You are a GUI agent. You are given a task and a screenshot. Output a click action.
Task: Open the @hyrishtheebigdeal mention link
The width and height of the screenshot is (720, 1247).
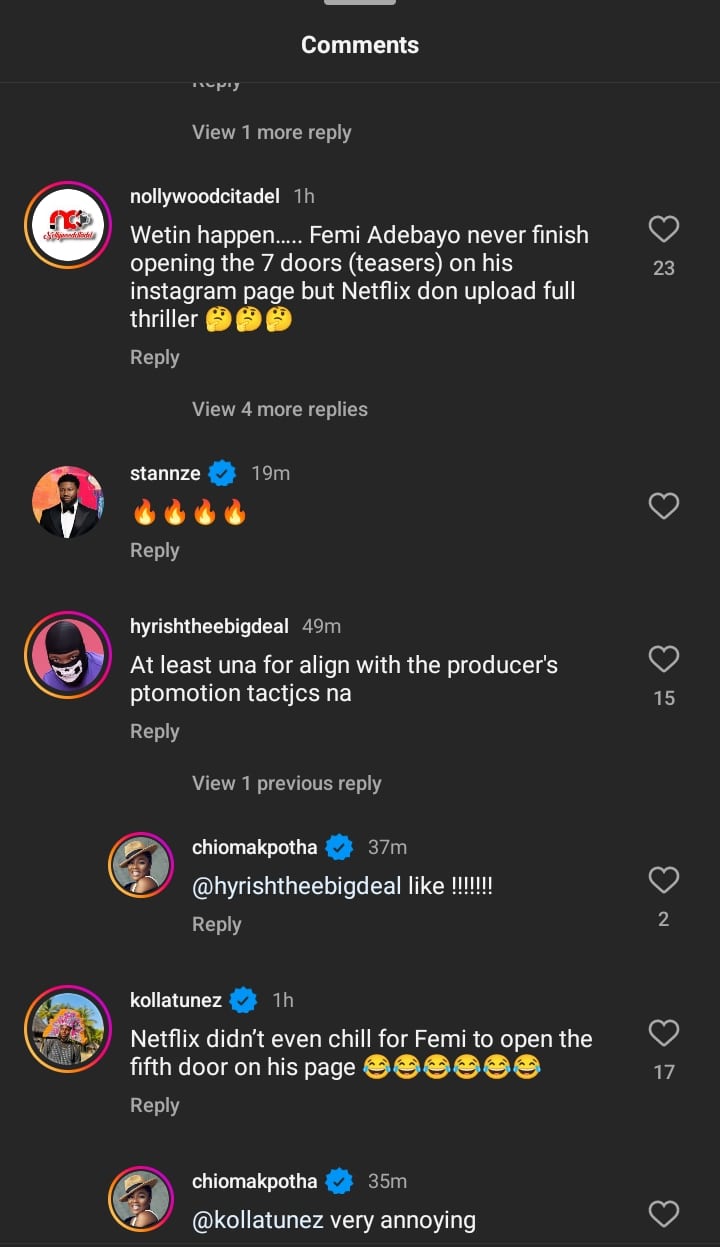pyautogui.click(x=297, y=886)
